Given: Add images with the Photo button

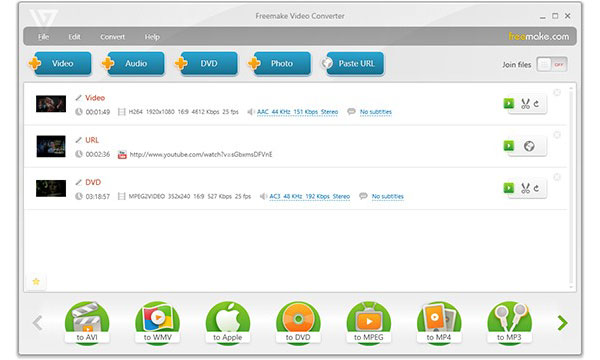Looking at the screenshot, I should 280,63.
